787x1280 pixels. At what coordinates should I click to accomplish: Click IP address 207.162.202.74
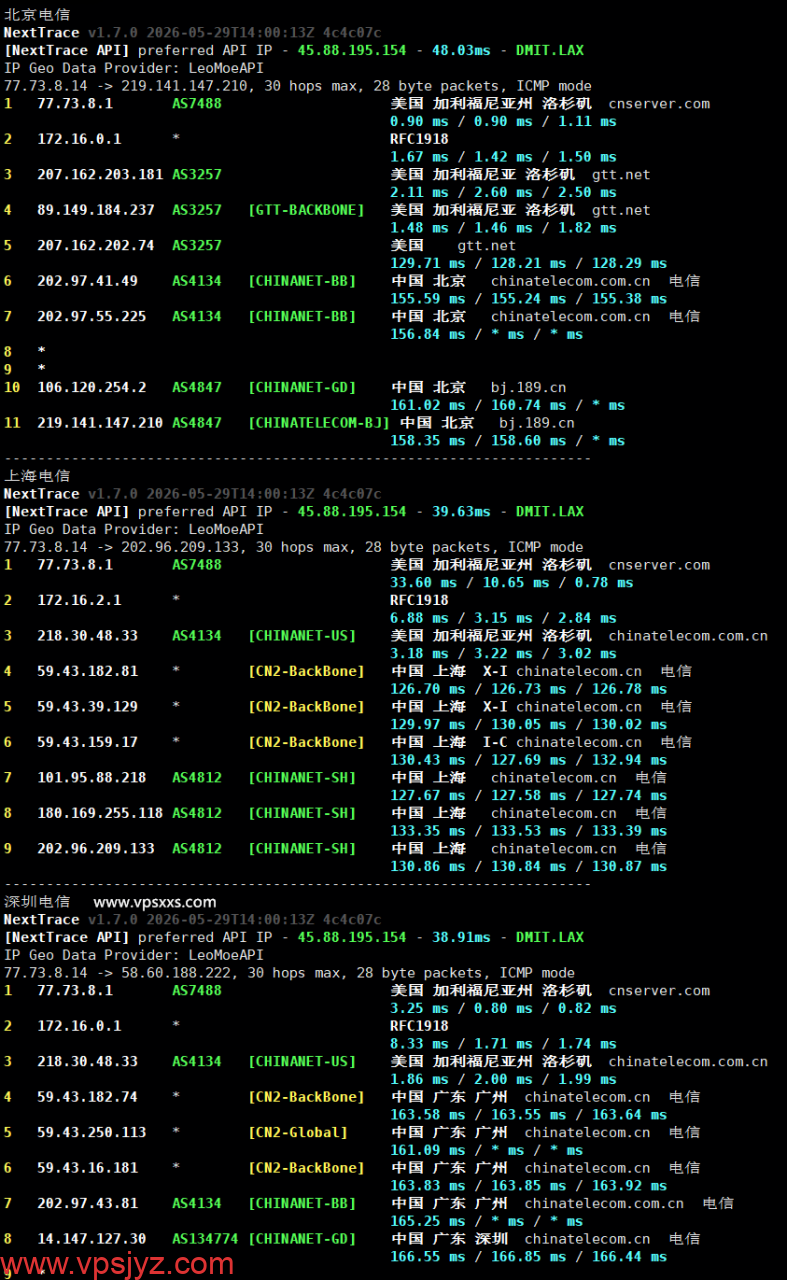point(96,245)
